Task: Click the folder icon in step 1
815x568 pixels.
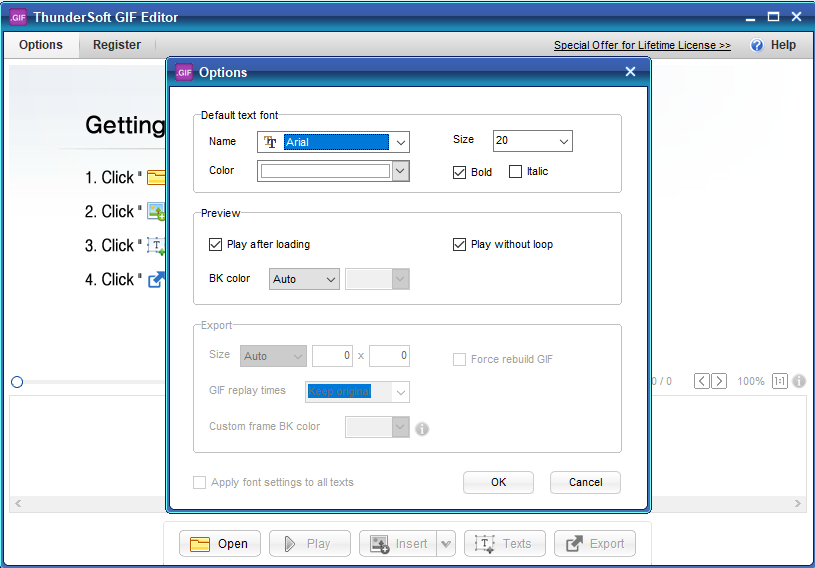Action: [156, 177]
